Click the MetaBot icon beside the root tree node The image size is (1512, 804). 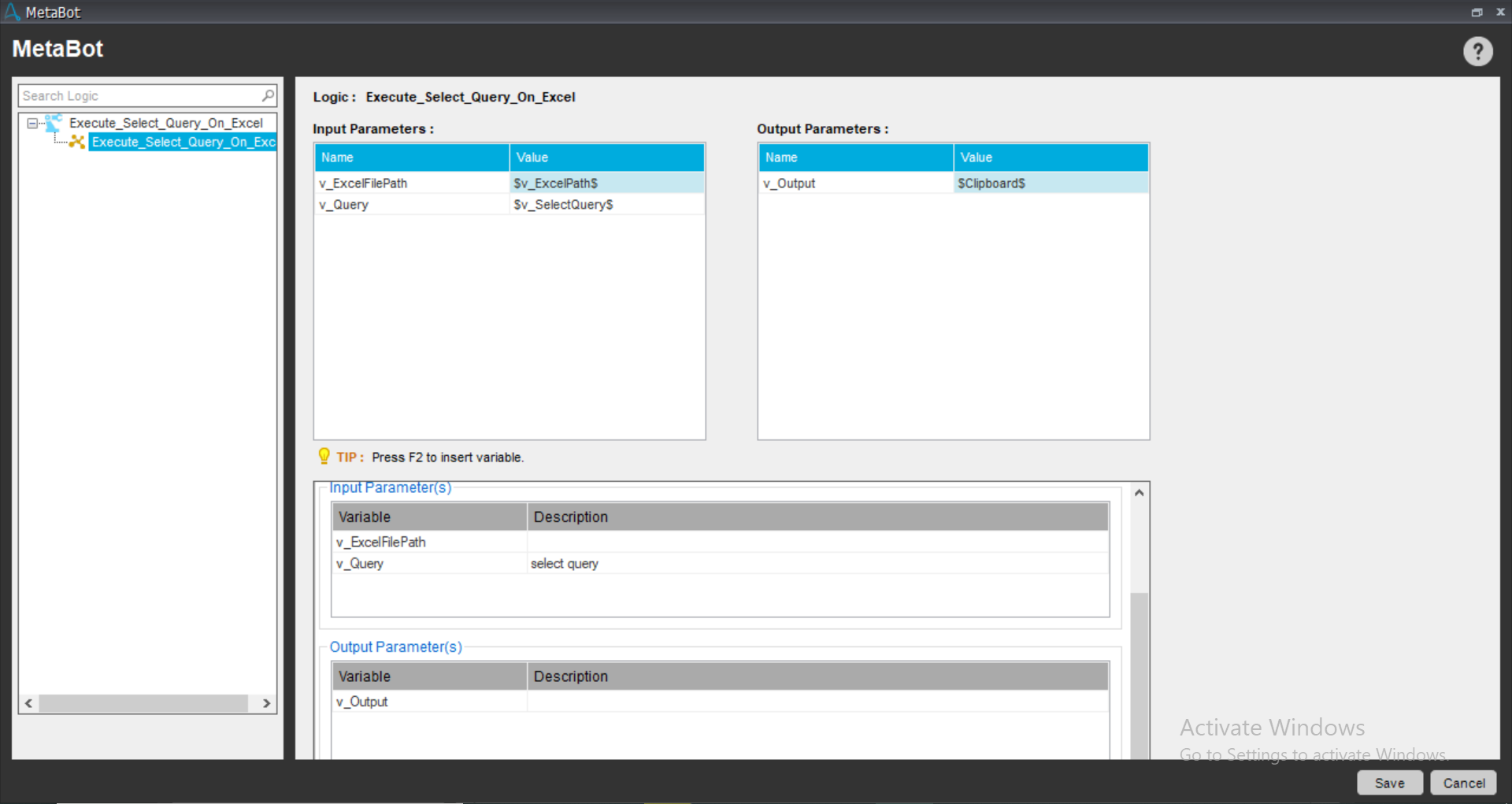pyautogui.click(x=54, y=123)
